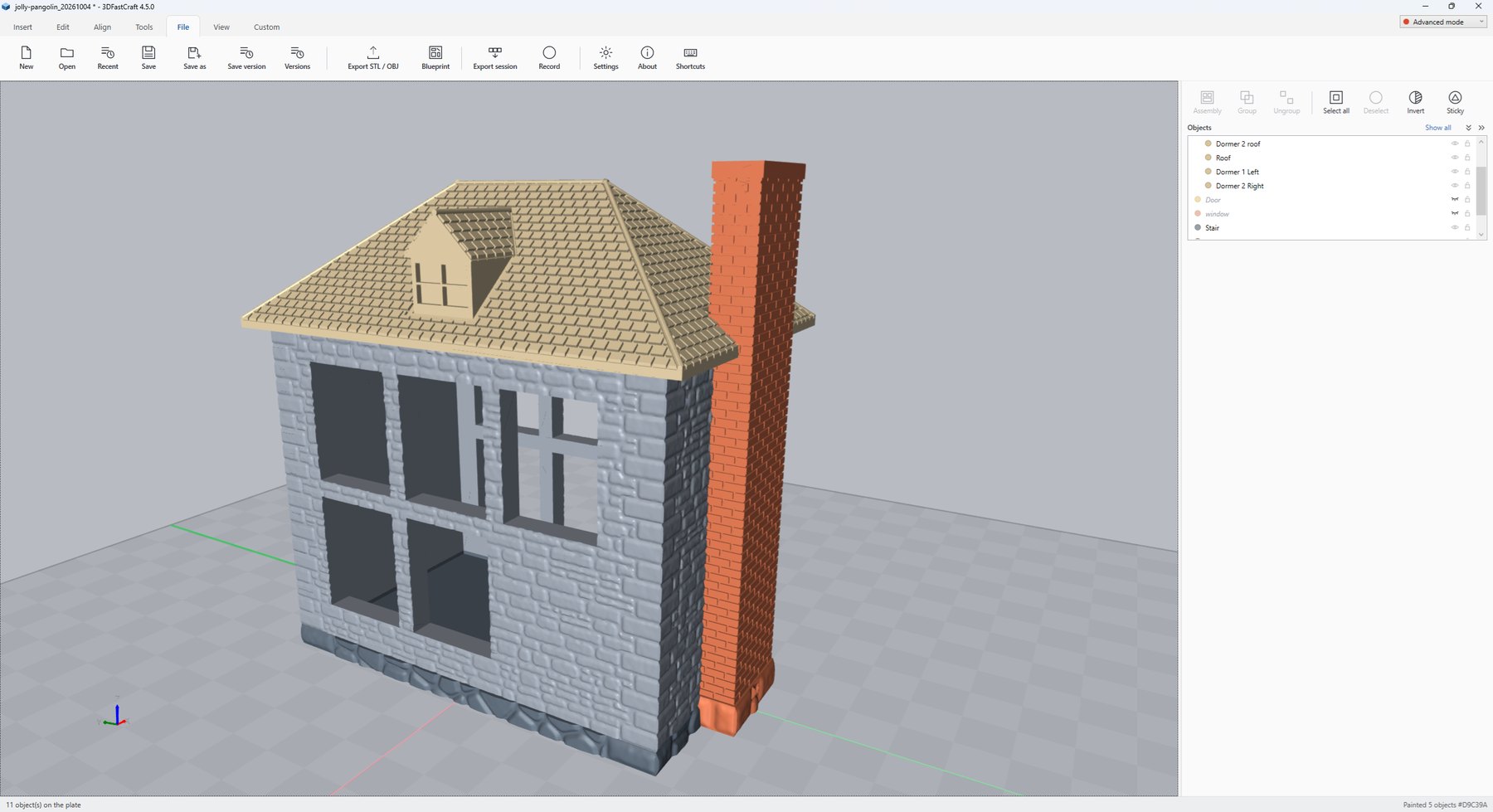Image resolution: width=1493 pixels, height=812 pixels.
Task: Enable Sticky selection mode
Action: pos(1455,102)
